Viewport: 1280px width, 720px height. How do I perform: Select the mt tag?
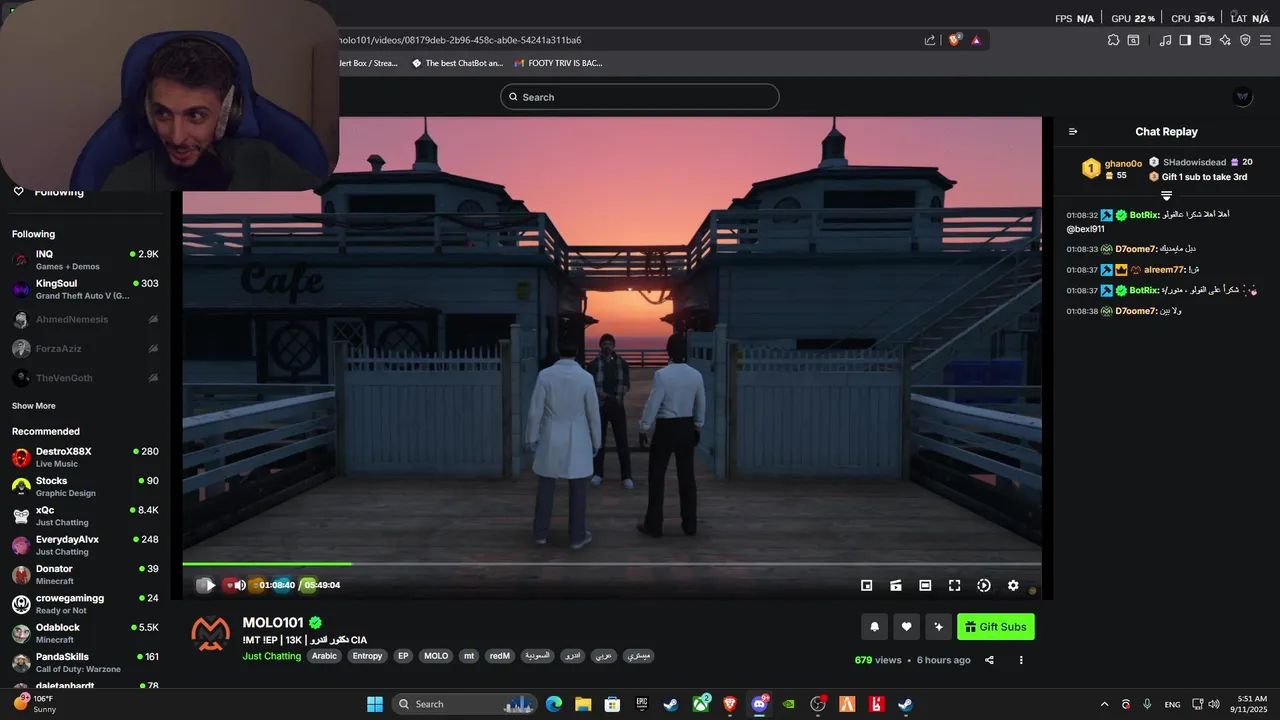[469, 656]
